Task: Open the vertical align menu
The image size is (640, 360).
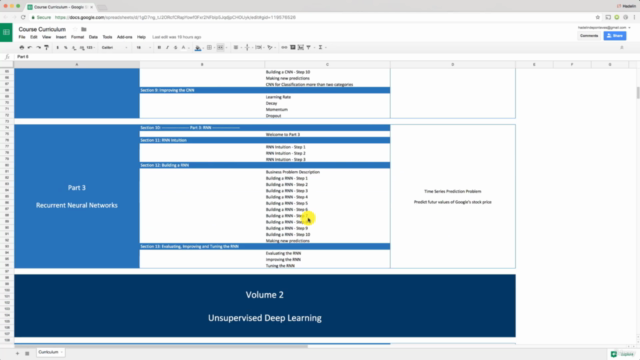Action: 247,47
